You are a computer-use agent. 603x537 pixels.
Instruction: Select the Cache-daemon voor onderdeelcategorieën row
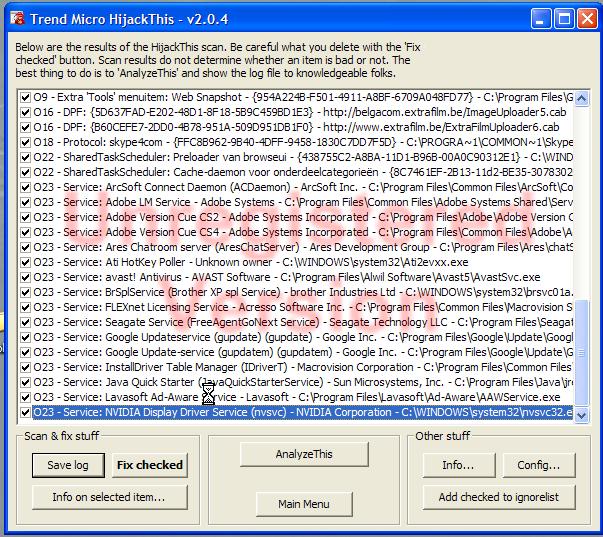point(303,172)
